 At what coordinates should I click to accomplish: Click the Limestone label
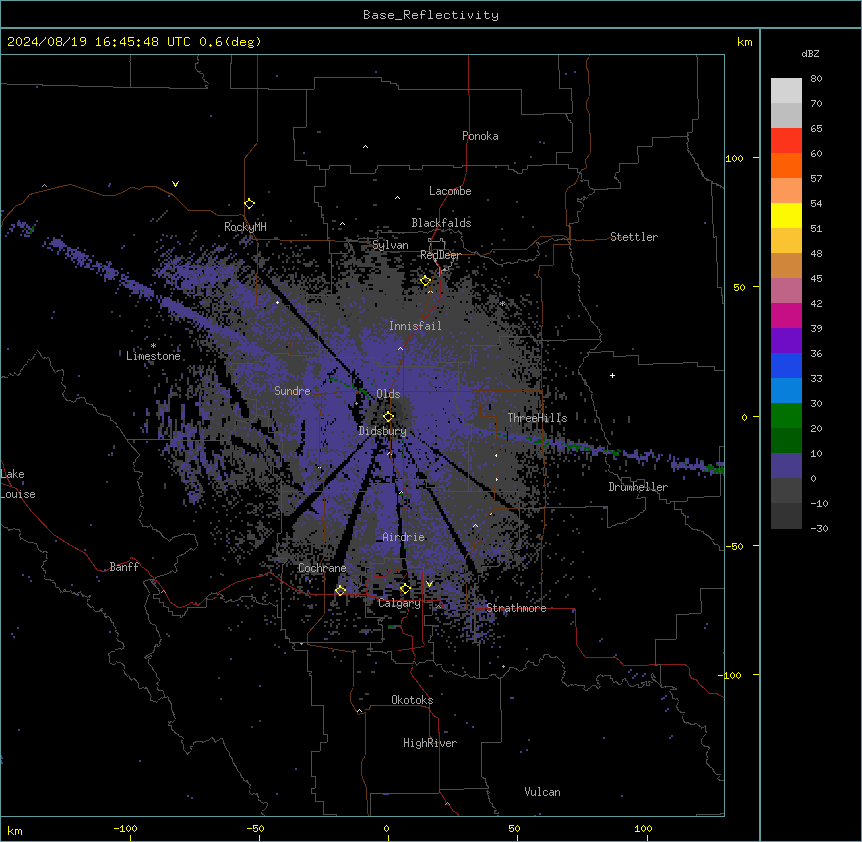pos(153,356)
